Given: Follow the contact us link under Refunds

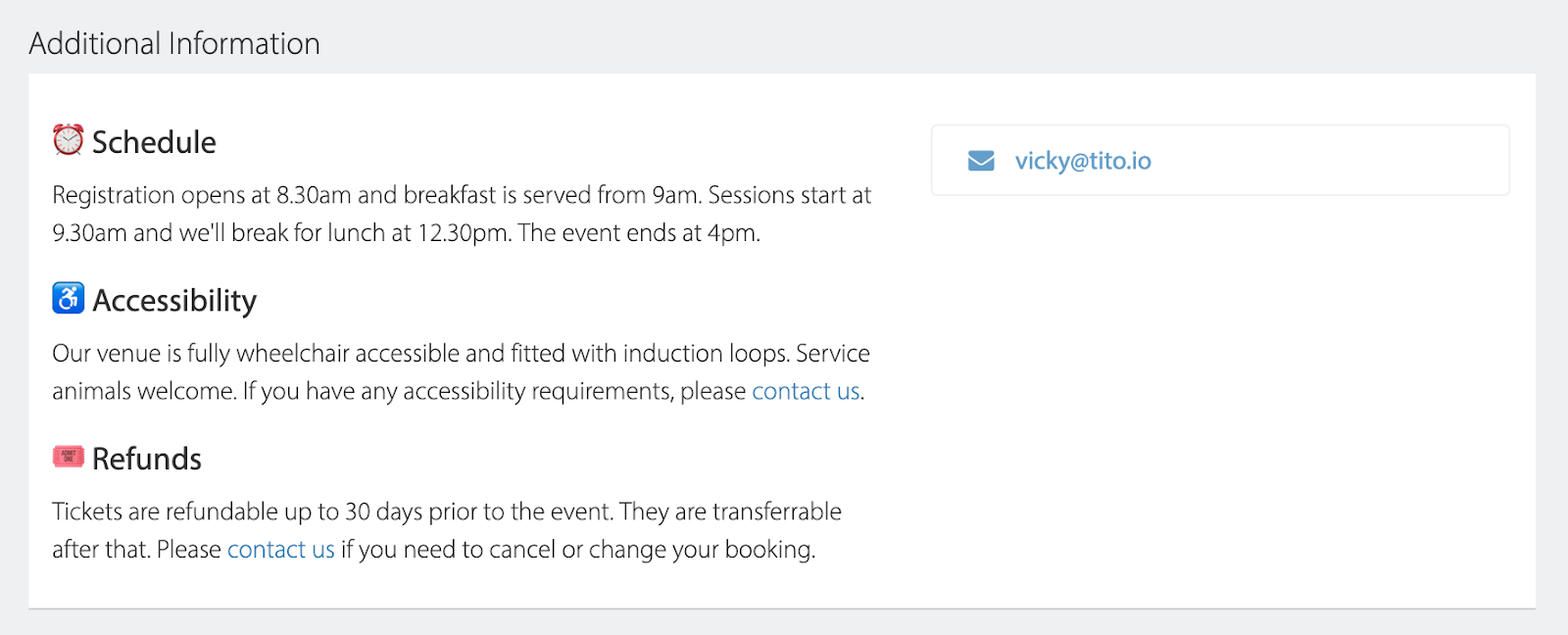Looking at the screenshot, I should coord(281,550).
